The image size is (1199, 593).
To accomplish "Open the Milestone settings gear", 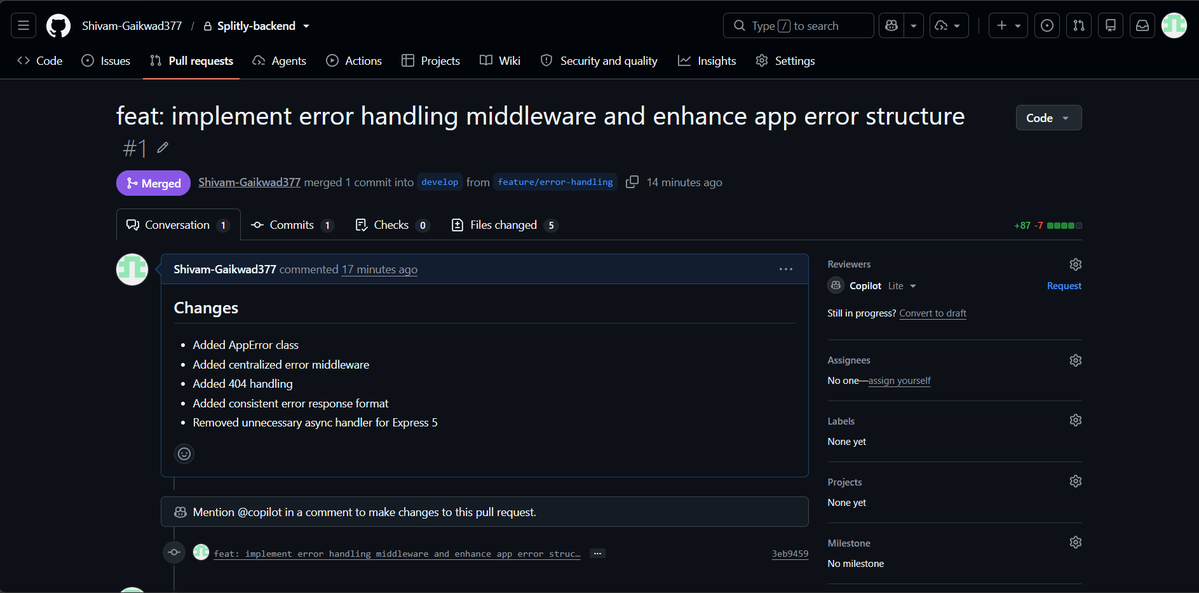I will pos(1075,542).
